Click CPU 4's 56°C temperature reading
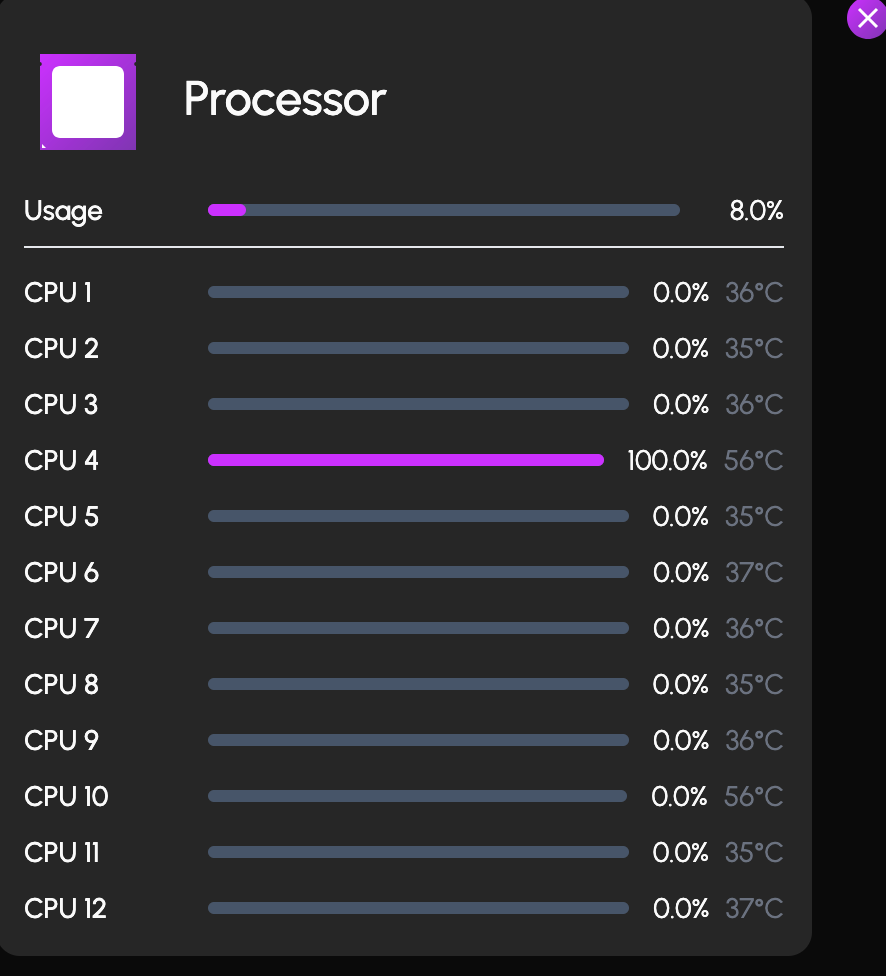The height and width of the screenshot is (976, 886). point(754,461)
